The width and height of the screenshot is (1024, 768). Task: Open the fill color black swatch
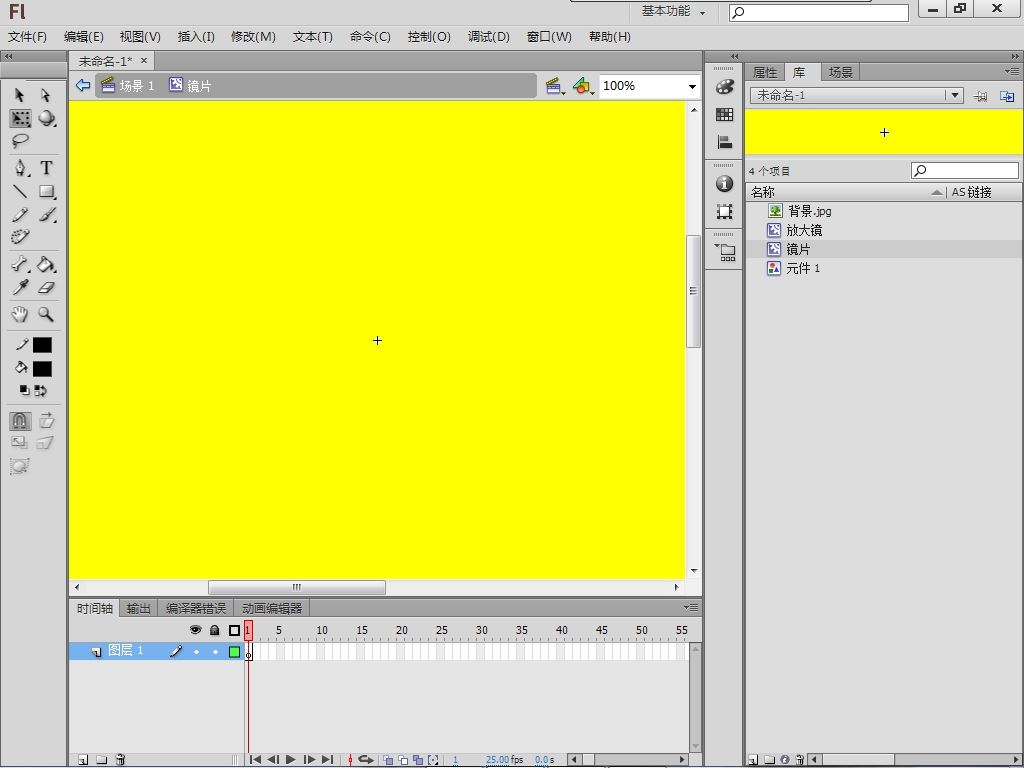tap(42, 369)
